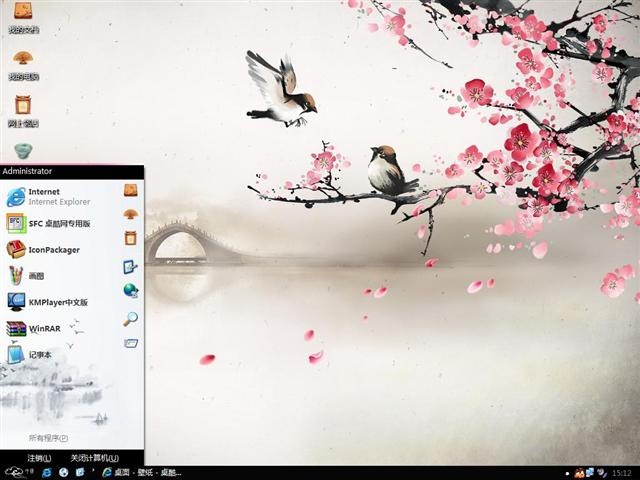Open IconPackager from the start menu
Image resolution: width=640 pixels, height=480 pixels.
43,249
